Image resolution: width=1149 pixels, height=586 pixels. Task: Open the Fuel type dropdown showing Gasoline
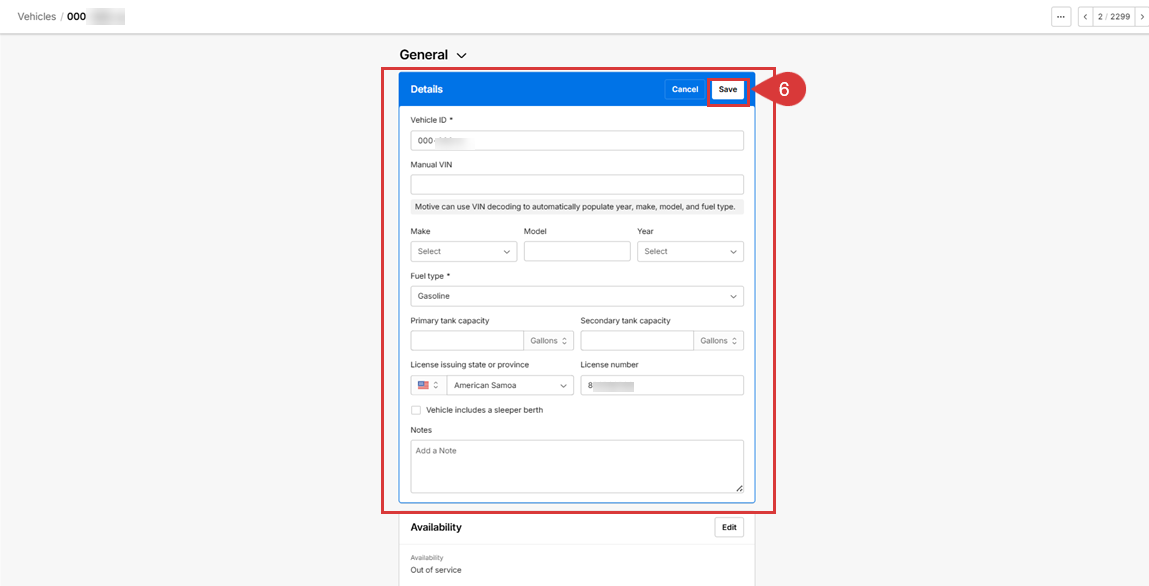[x=576, y=296]
